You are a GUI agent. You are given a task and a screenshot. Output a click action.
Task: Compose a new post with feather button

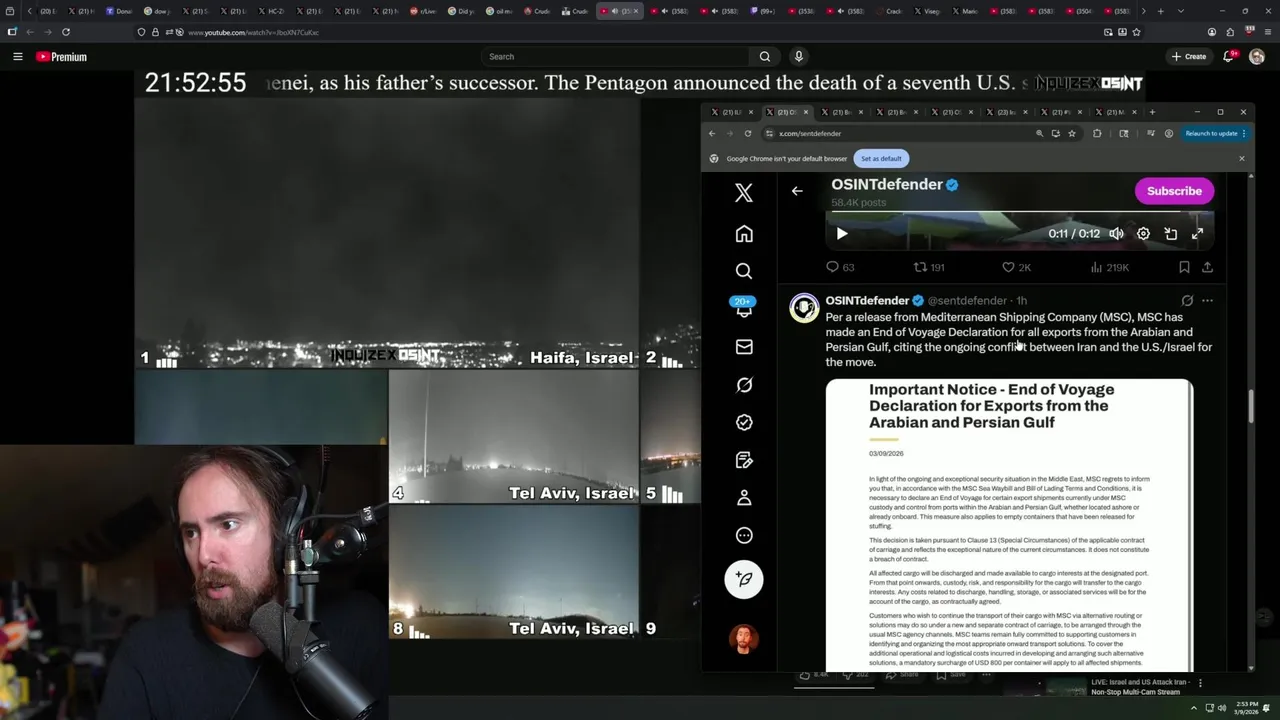(744, 579)
